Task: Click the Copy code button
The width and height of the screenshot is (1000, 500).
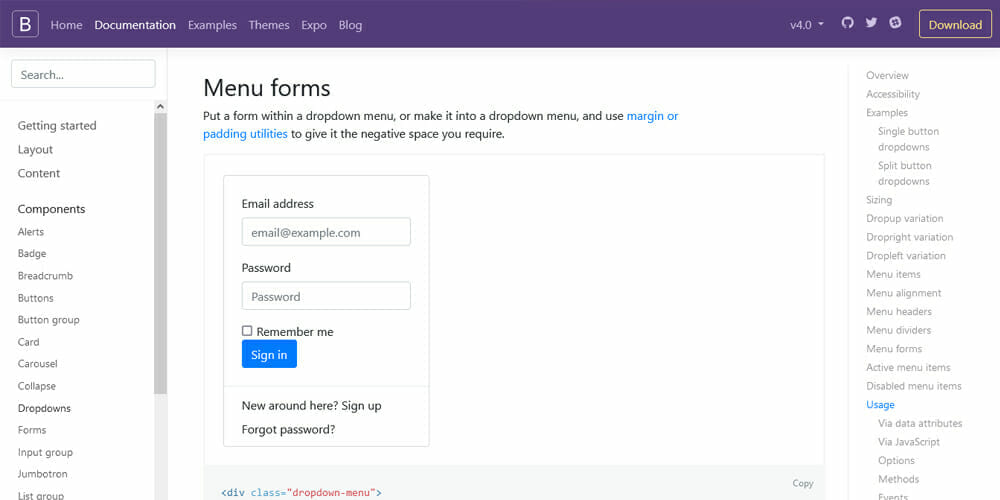Action: pos(802,483)
